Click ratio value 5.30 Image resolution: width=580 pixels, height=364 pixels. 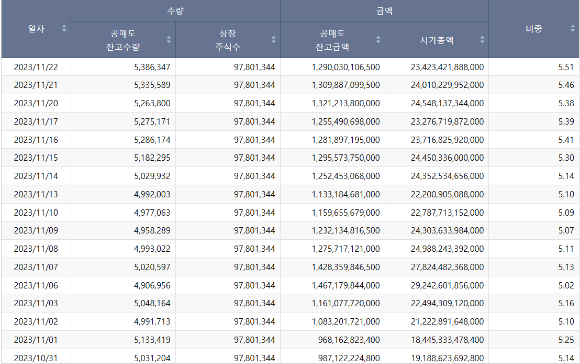click(x=566, y=158)
